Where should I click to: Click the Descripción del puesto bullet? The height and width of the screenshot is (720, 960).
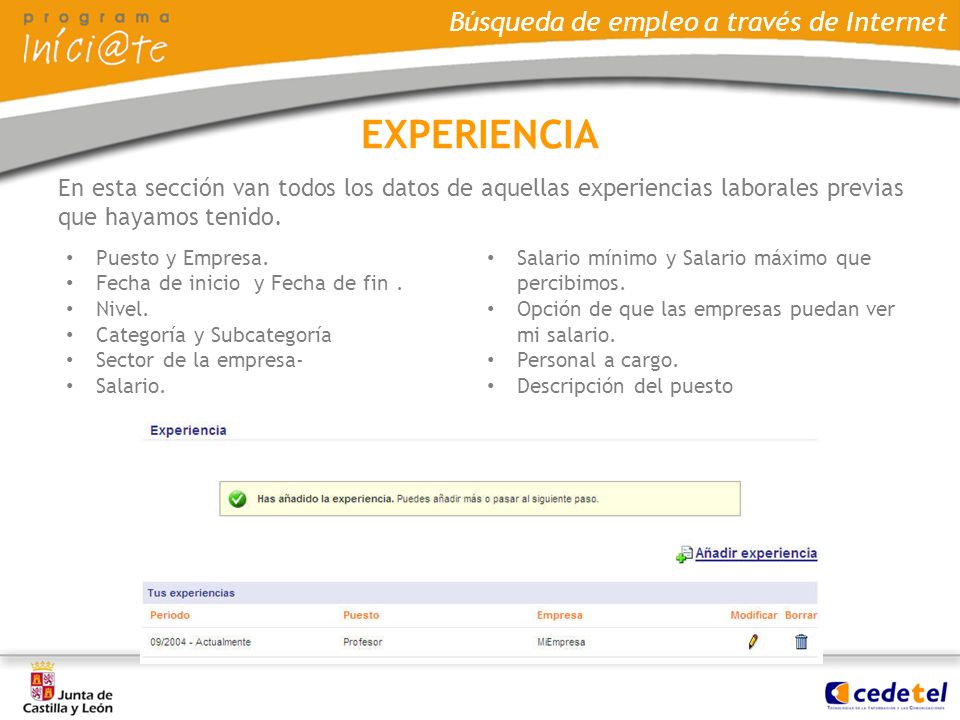click(x=624, y=386)
